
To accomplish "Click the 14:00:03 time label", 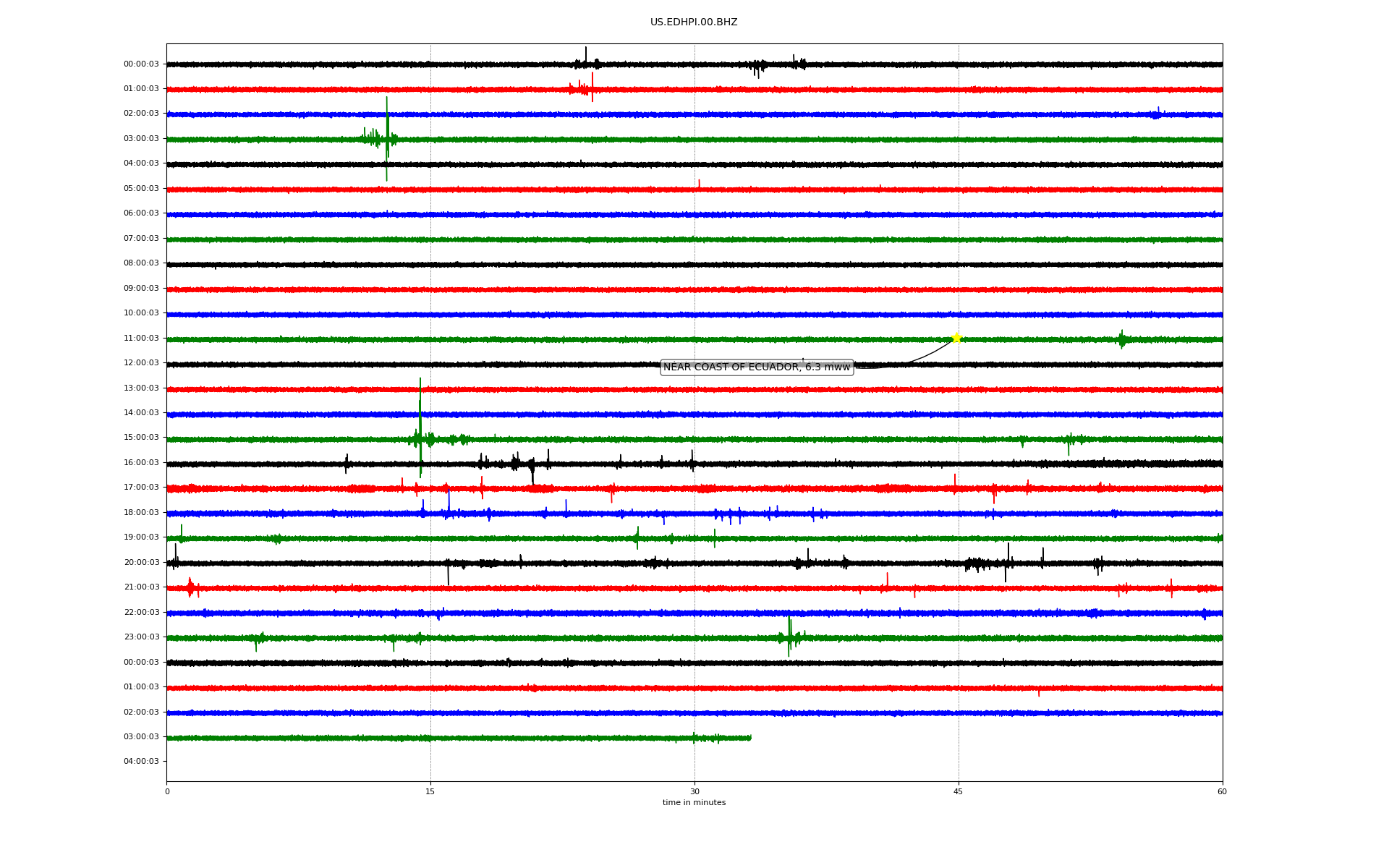I will pos(141,413).
